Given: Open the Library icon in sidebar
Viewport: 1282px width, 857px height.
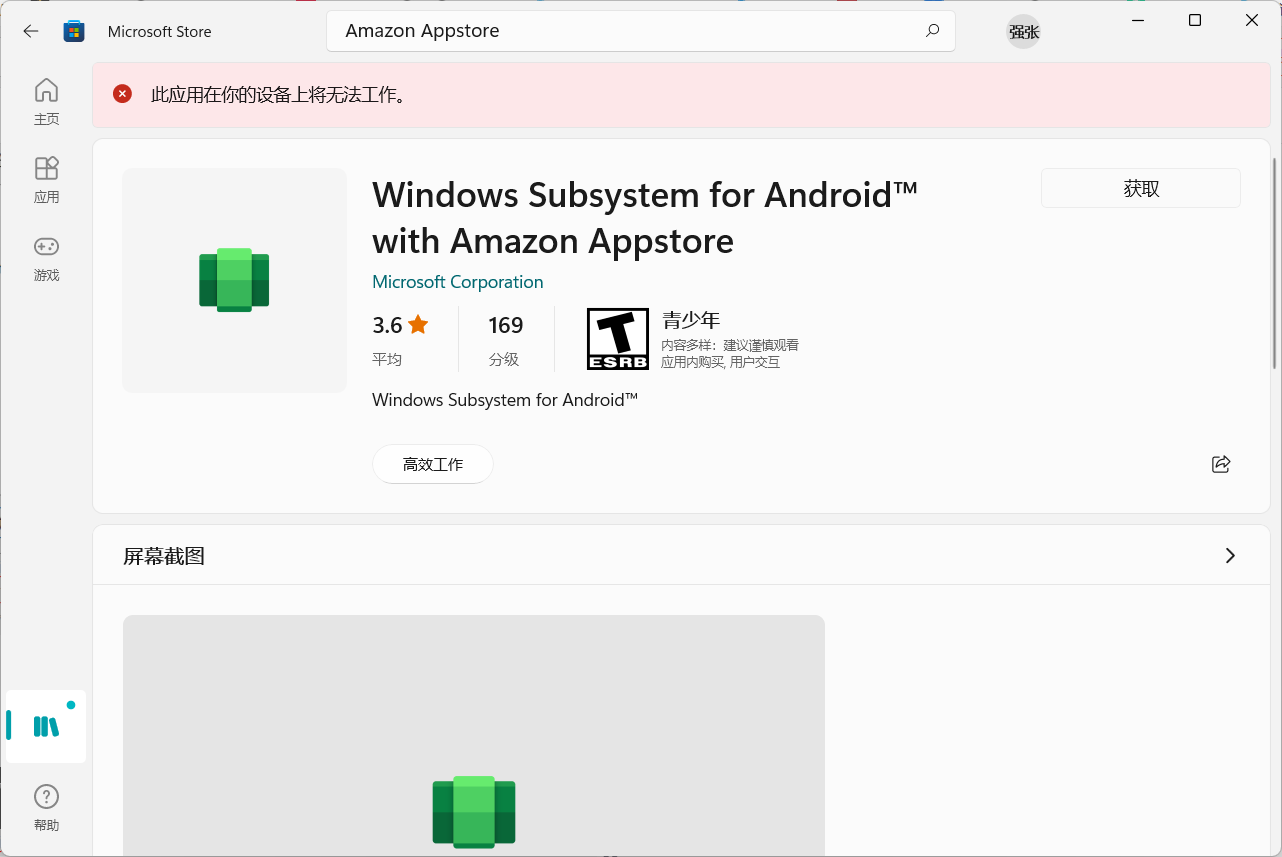Looking at the screenshot, I should (x=46, y=726).
